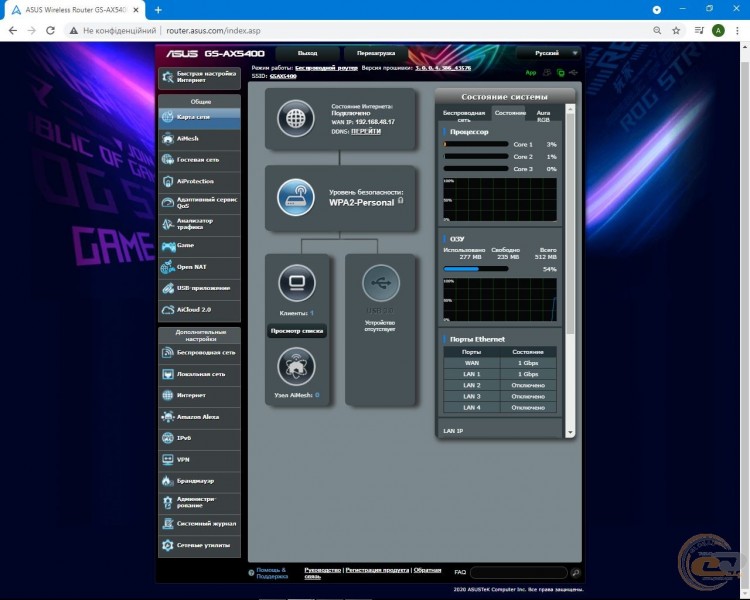750x600 pixels.
Task: Open AiProtection shield icon
Action: [x=167, y=181]
